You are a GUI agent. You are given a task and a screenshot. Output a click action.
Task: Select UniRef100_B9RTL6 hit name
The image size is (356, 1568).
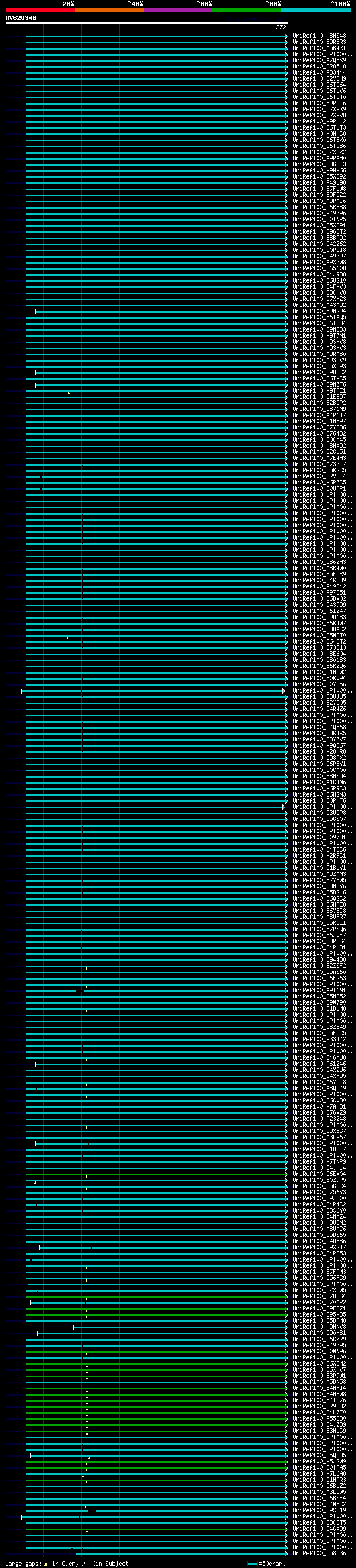(319, 103)
